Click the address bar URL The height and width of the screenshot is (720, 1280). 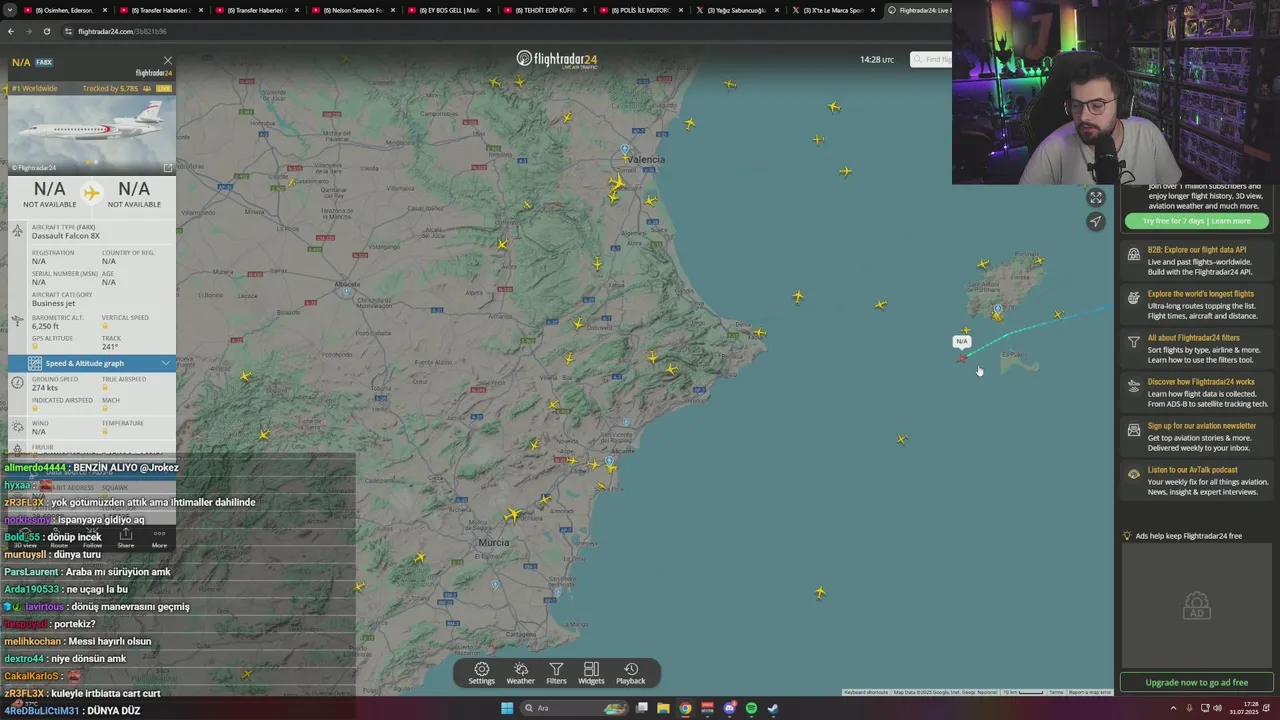click(x=122, y=31)
